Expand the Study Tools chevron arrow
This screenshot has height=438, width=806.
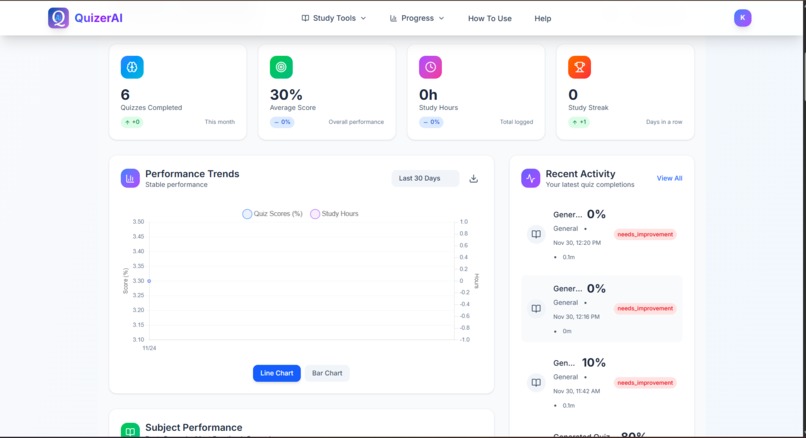pyautogui.click(x=363, y=18)
